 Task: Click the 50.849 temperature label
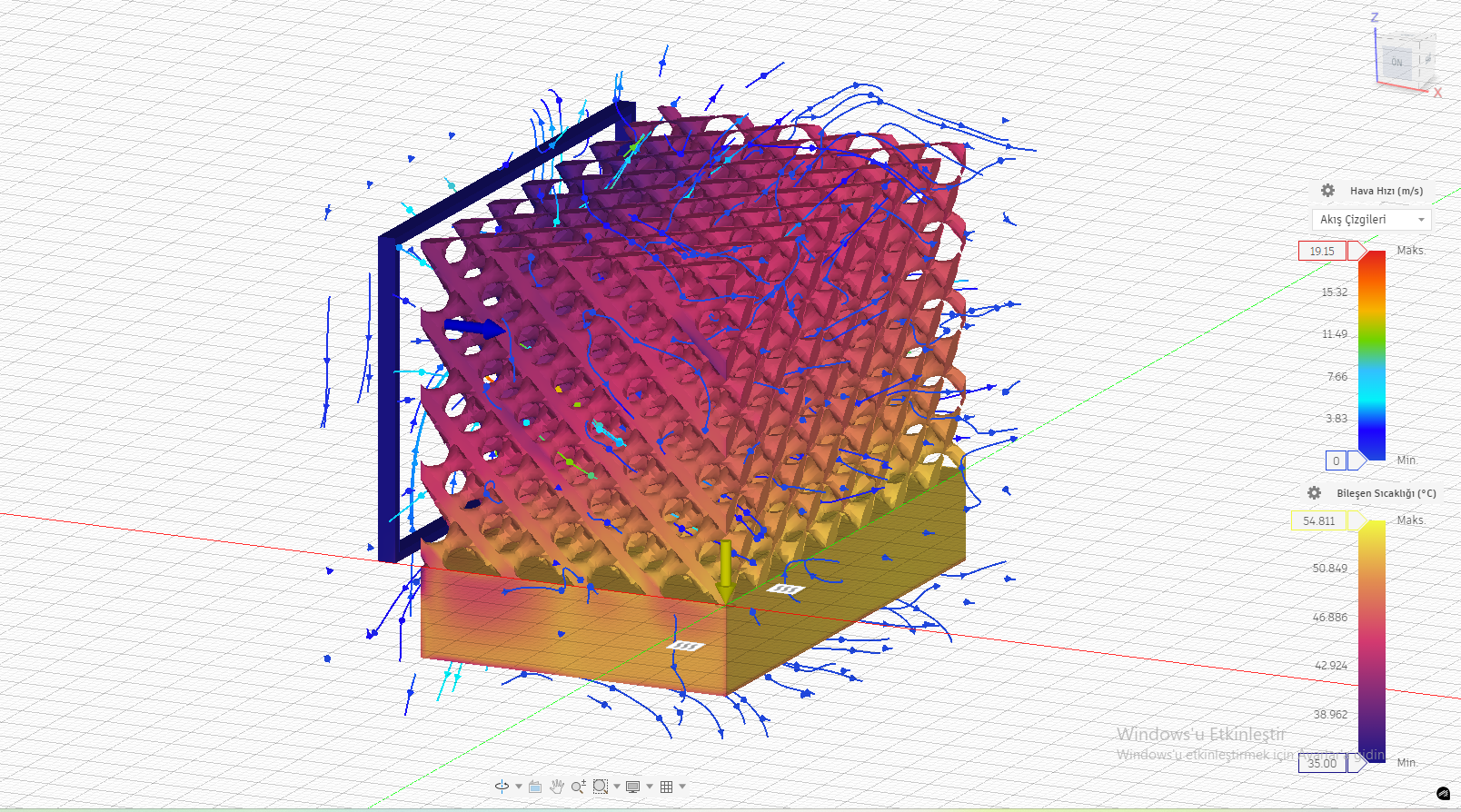[x=1330, y=569]
